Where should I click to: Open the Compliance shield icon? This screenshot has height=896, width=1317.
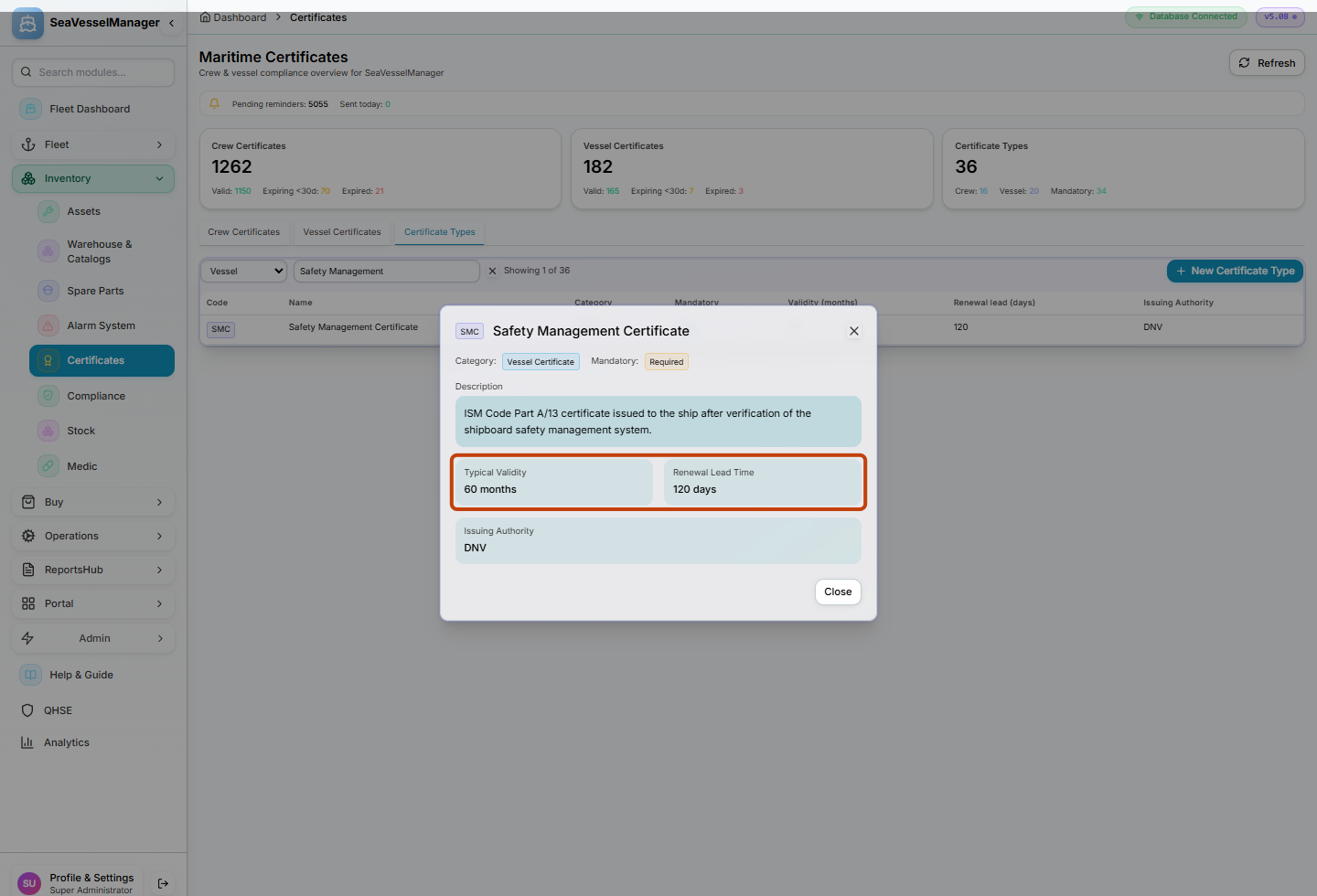(48, 396)
